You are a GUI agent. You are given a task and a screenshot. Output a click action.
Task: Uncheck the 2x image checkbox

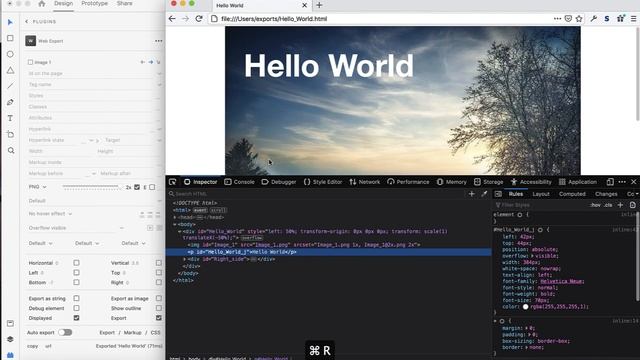click(x=137, y=187)
